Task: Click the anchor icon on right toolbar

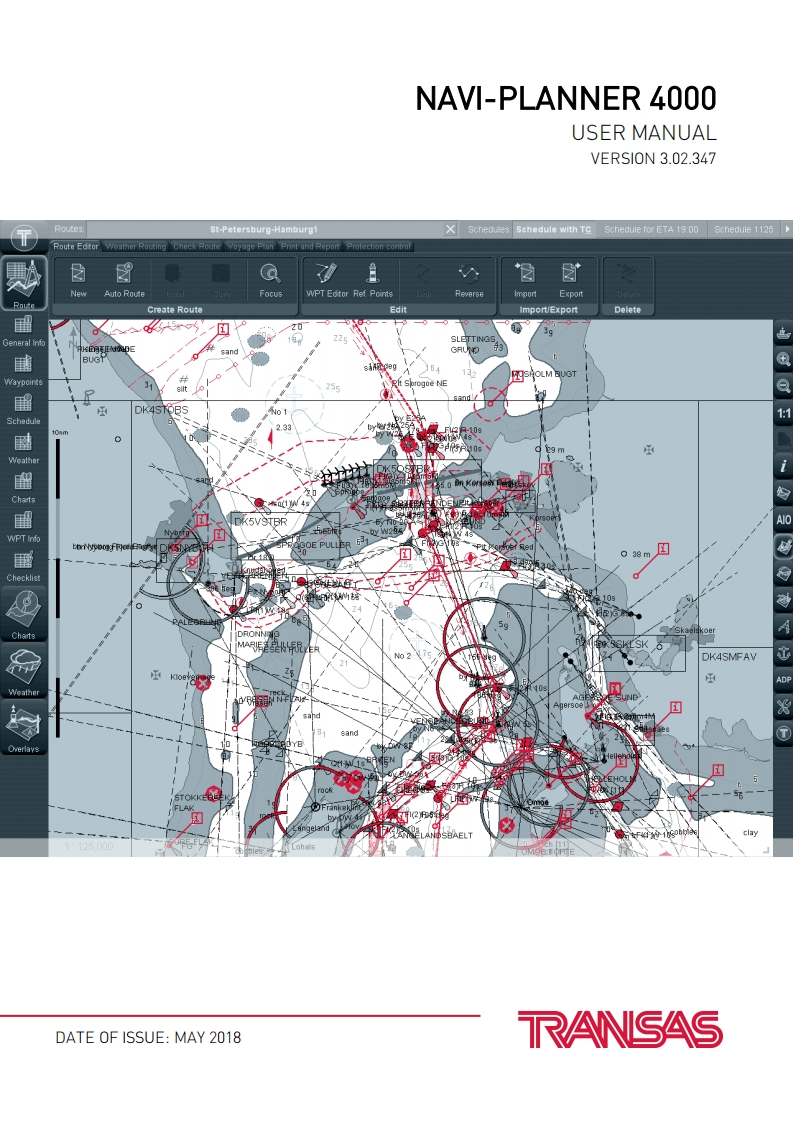Action: pyautogui.click(x=784, y=653)
